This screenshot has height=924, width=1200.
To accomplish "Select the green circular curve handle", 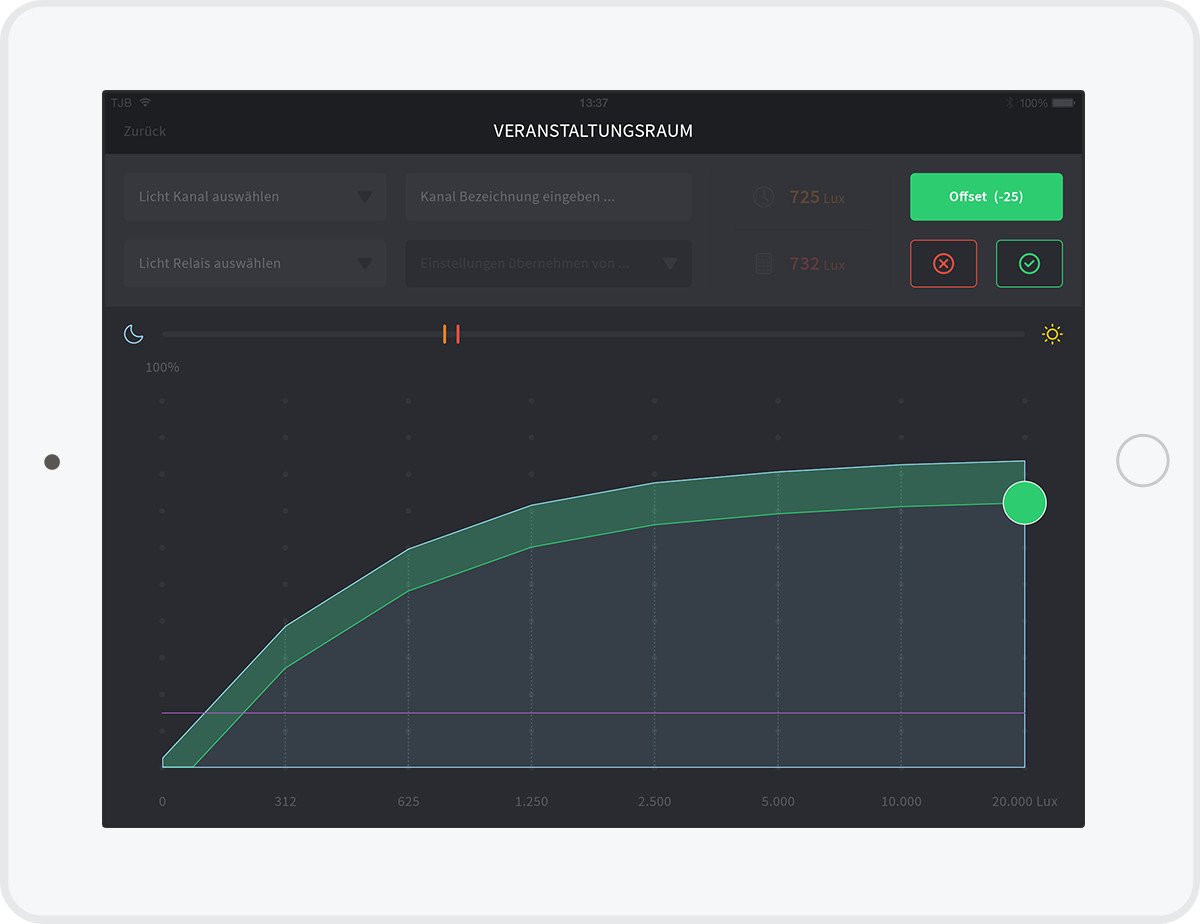I will click(x=1024, y=502).
